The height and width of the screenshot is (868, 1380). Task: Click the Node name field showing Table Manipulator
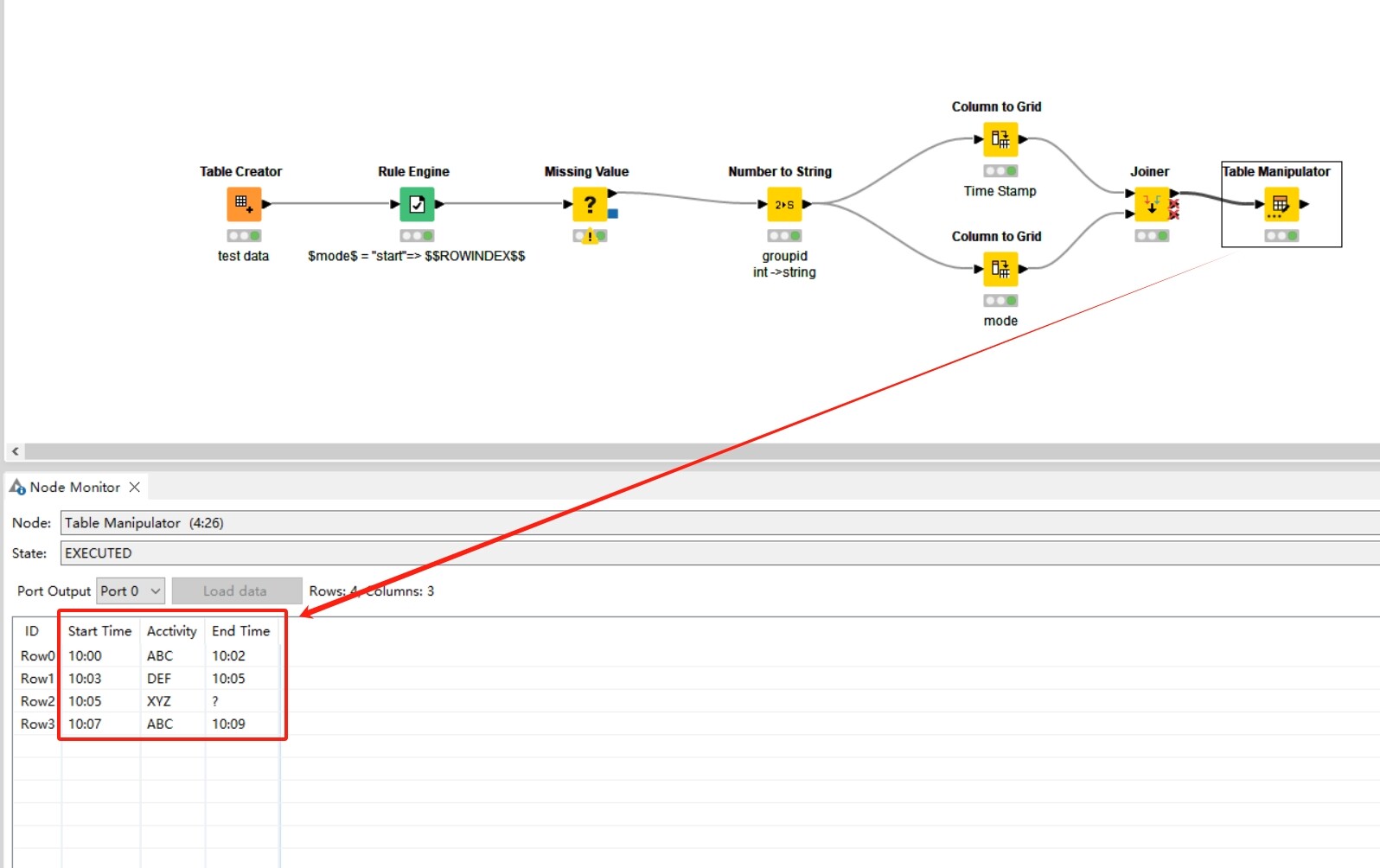point(719,523)
